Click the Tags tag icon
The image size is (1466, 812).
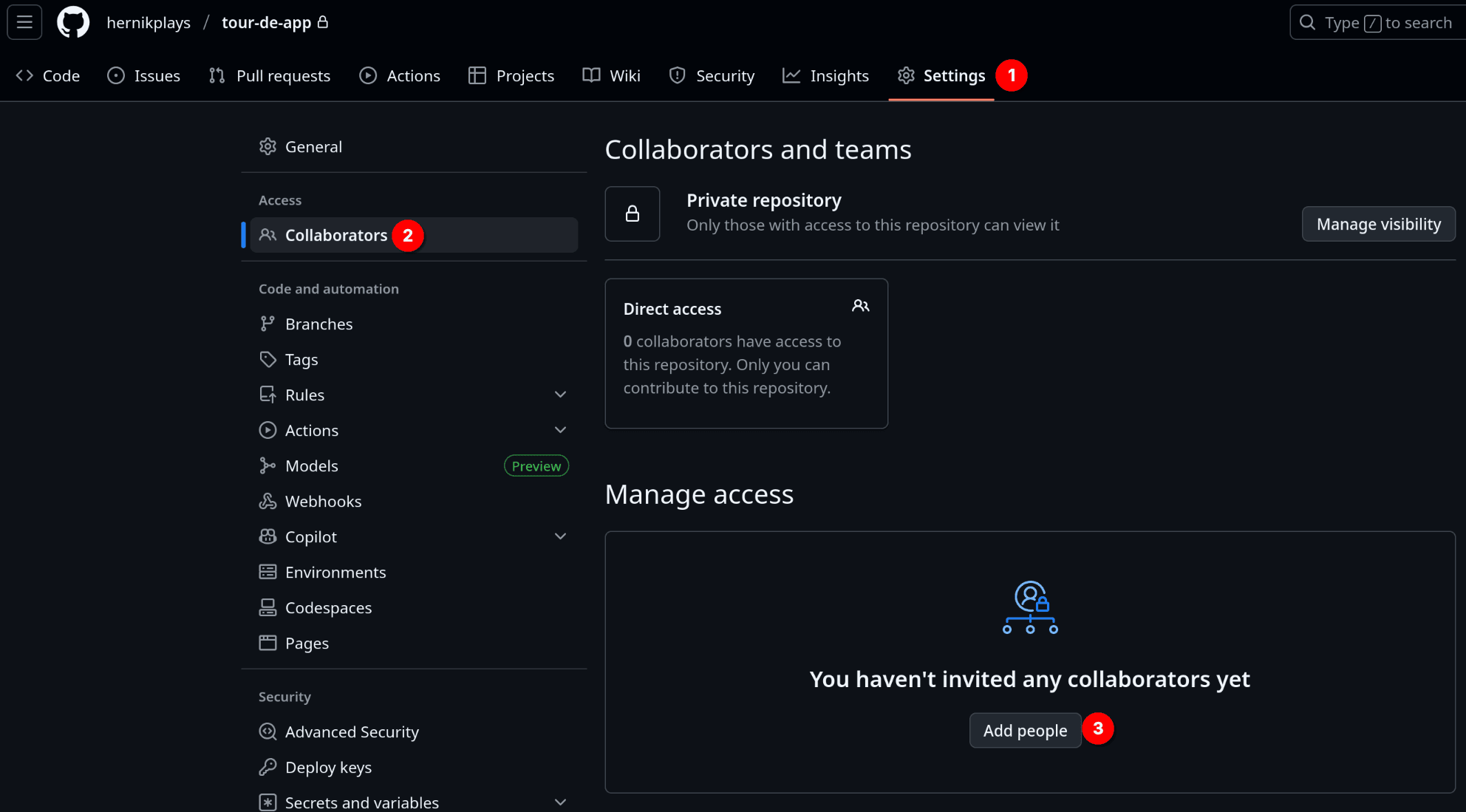[x=267, y=360]
